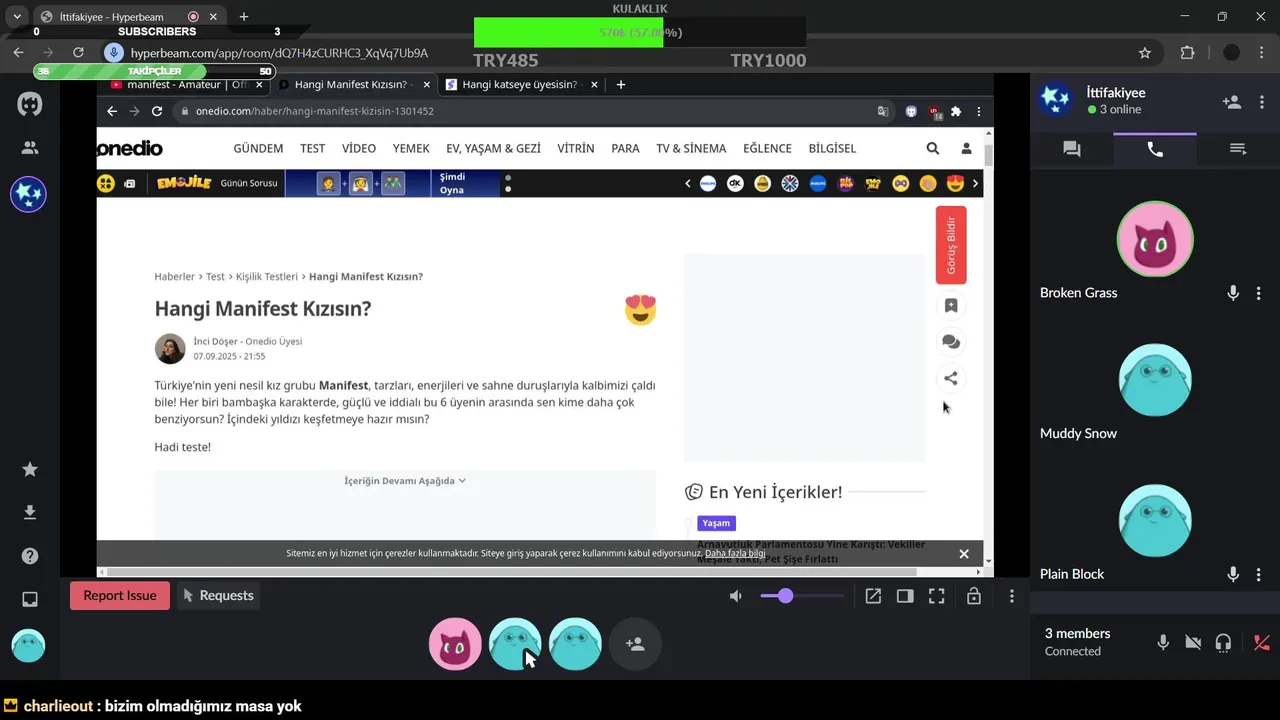The image size is (1280, 720).
Task: Mute your microphone in Connected bar
Action: pos(1163,643)
